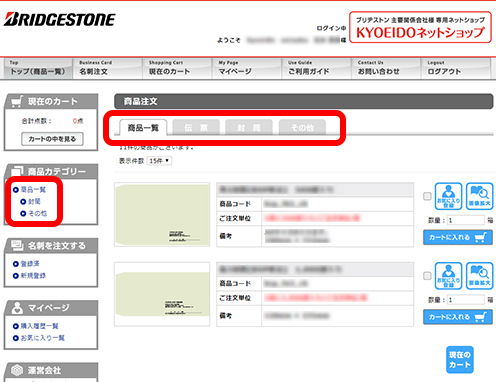Click second product 画像拡大 icon
Screen dimensions: 496x382
pos(479,276)
